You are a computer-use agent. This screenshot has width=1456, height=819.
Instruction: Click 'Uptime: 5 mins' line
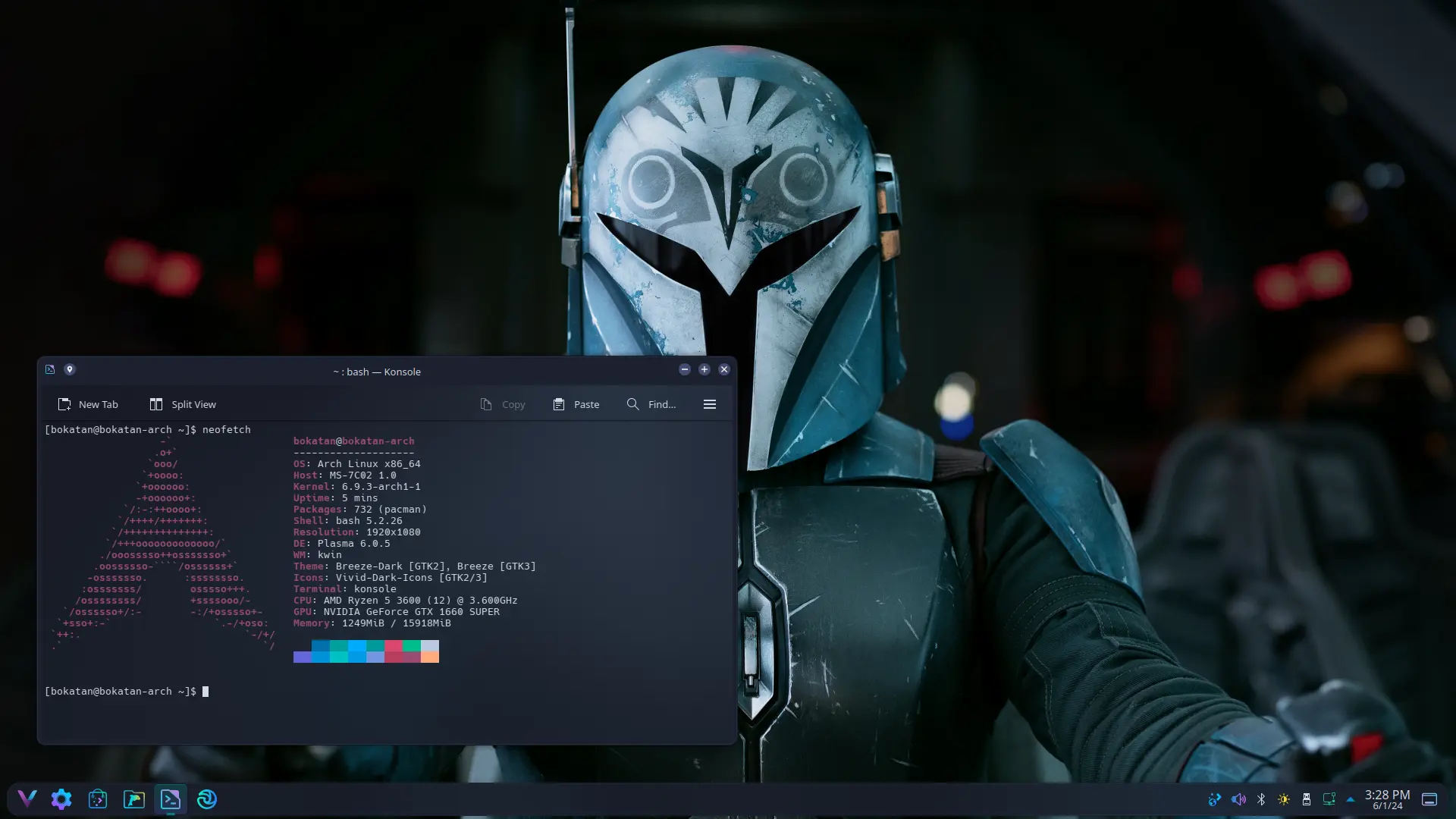(x=336, y=498)
